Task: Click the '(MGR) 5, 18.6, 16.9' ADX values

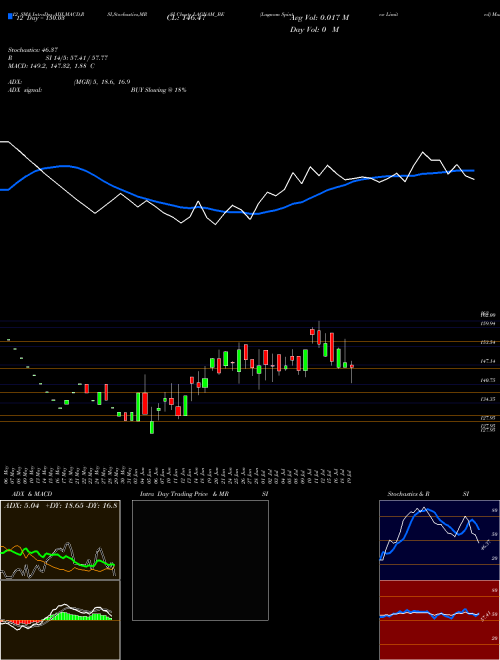Action: (x=101, y=82)
